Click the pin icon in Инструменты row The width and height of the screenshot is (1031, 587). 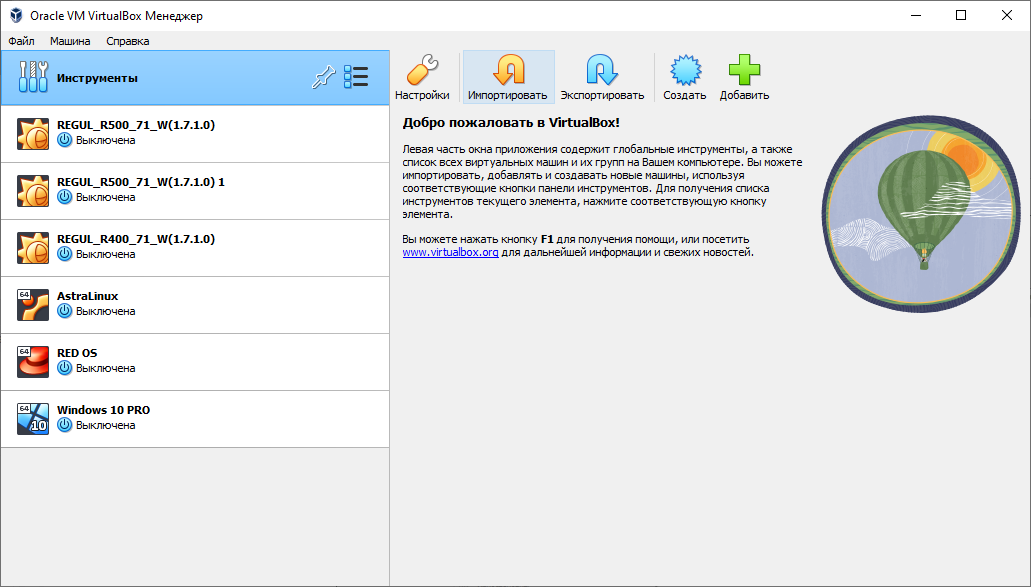[x=322, y=78]
